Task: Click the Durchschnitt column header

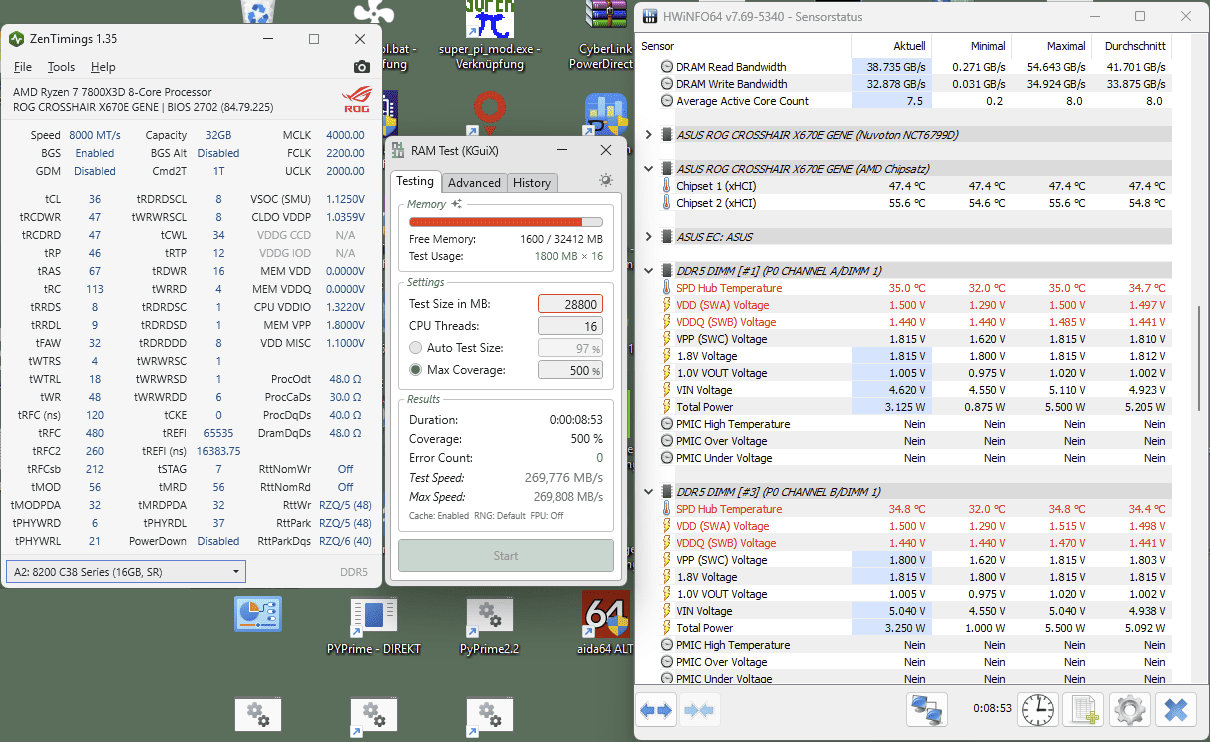Action: pos(1131,46)
